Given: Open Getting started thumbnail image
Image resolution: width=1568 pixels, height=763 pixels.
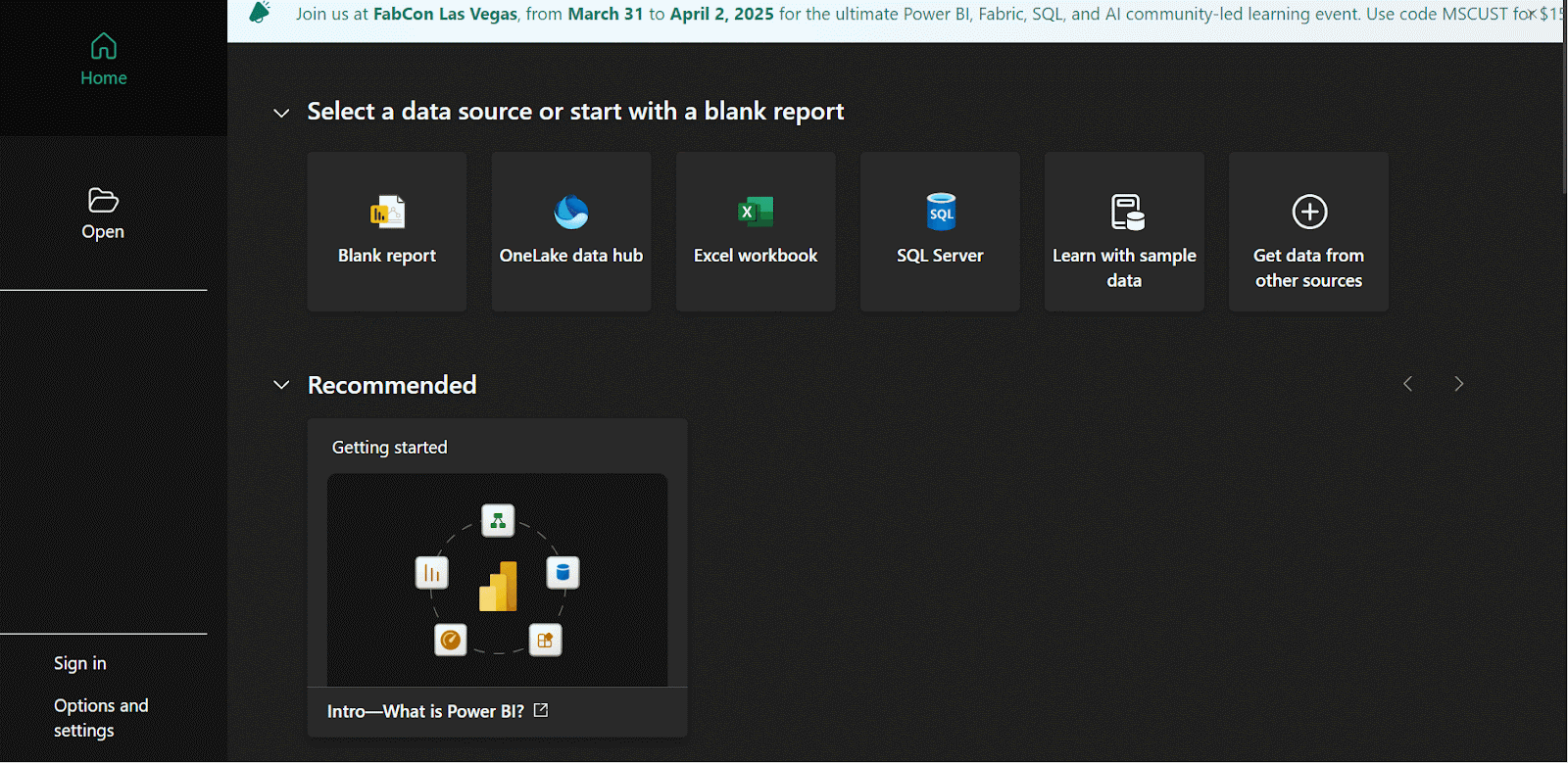Looking at the screenshot, I should pyautogui.click(x=497, y=580).
